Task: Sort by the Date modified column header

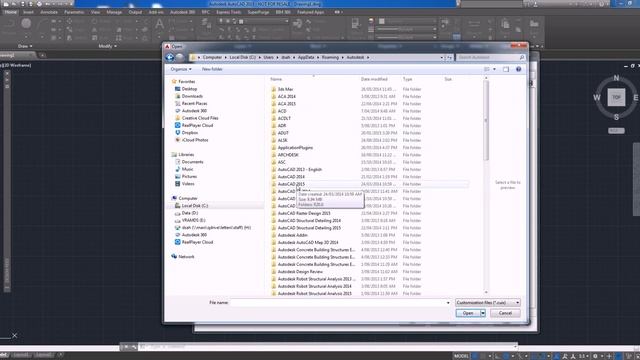Action: coord(374,79)
